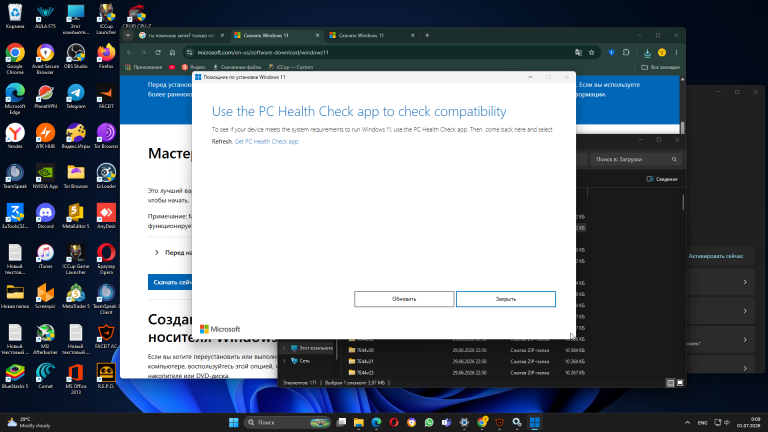This screenshot has height=432, width=768.
Task: Click 'Активировать сейчас' in the Settings window
Action: (716, 256)
